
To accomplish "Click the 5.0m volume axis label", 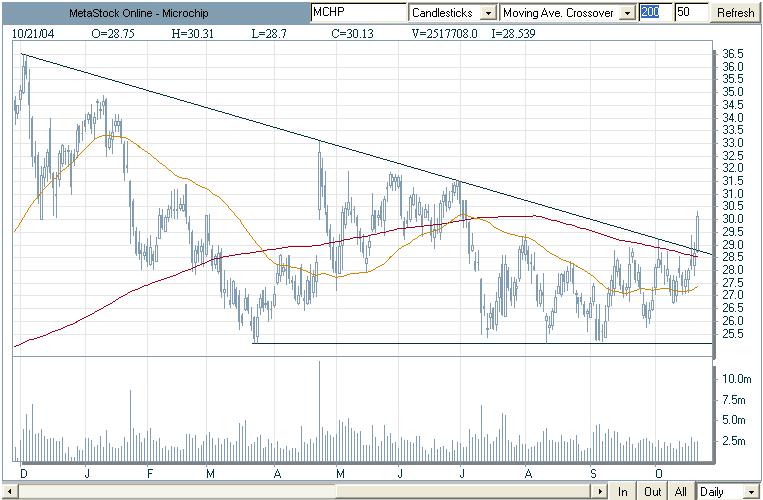I will point(734,420).
